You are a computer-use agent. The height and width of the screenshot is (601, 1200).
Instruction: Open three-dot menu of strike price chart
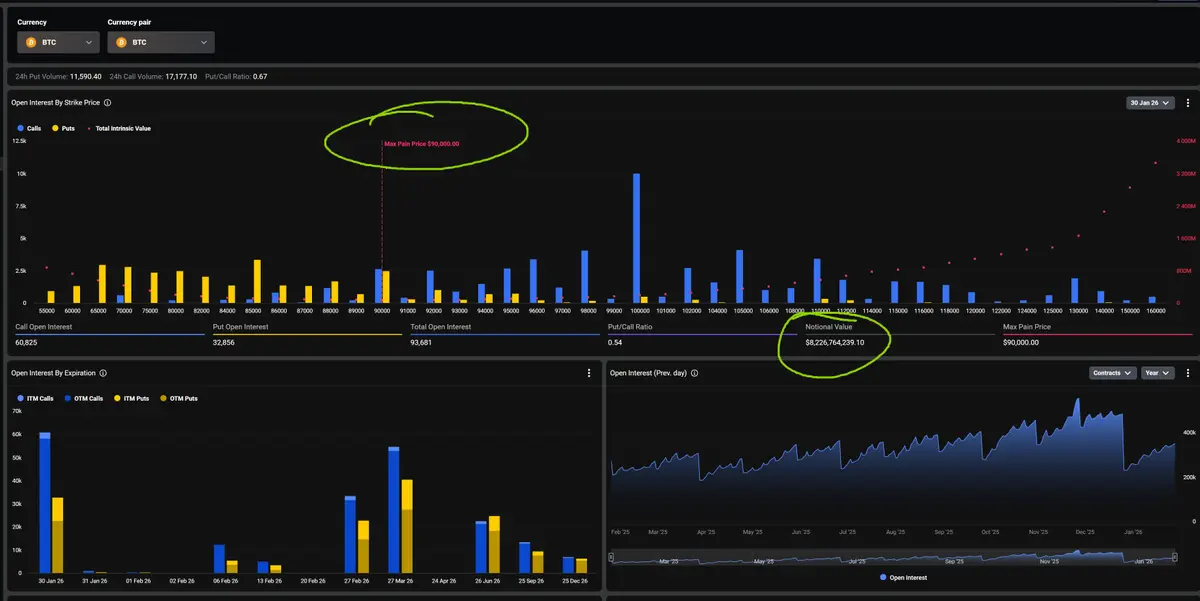tap(1188, 103)
